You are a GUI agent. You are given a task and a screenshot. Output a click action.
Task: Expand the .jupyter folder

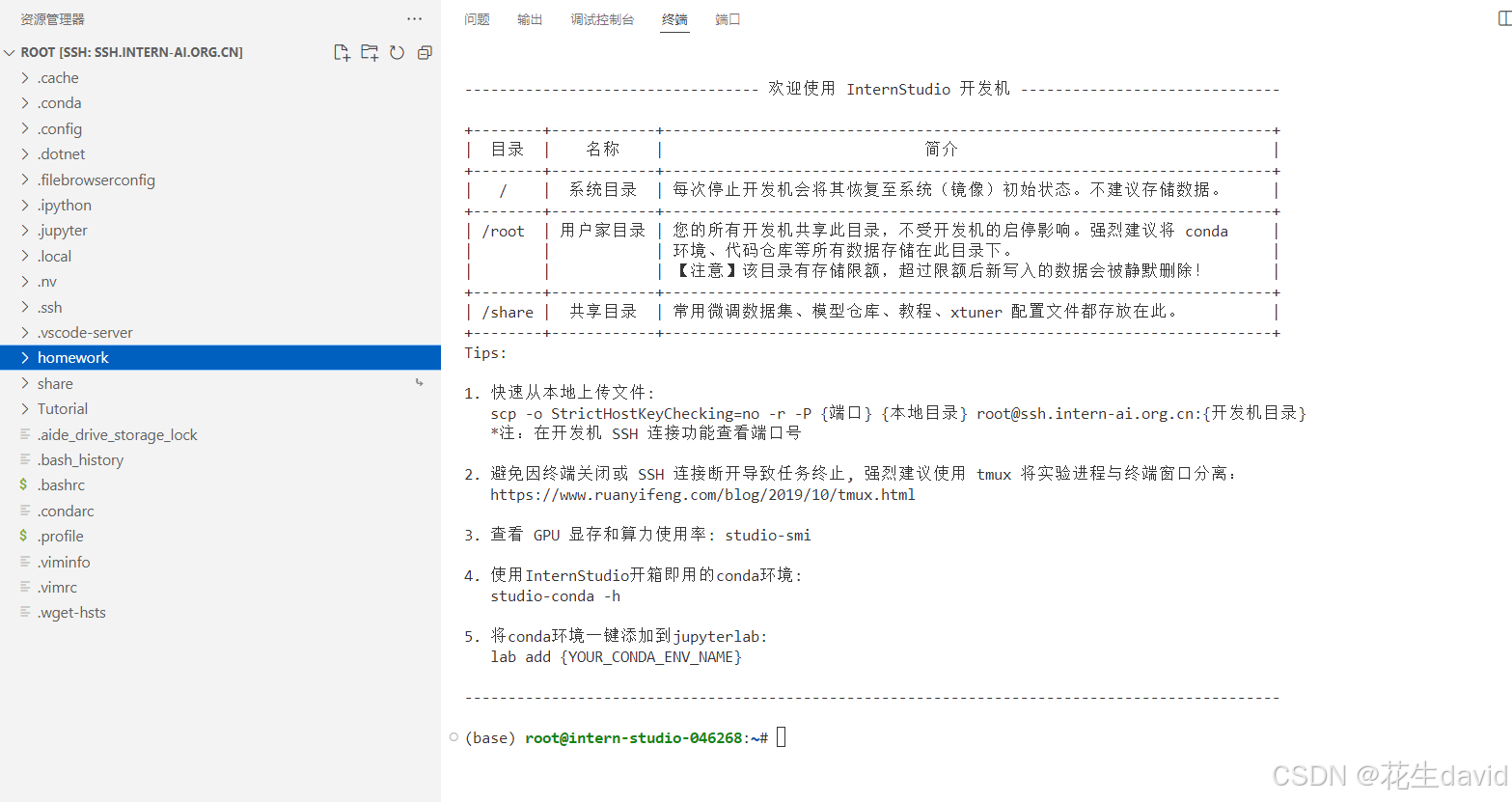(25, 230)
